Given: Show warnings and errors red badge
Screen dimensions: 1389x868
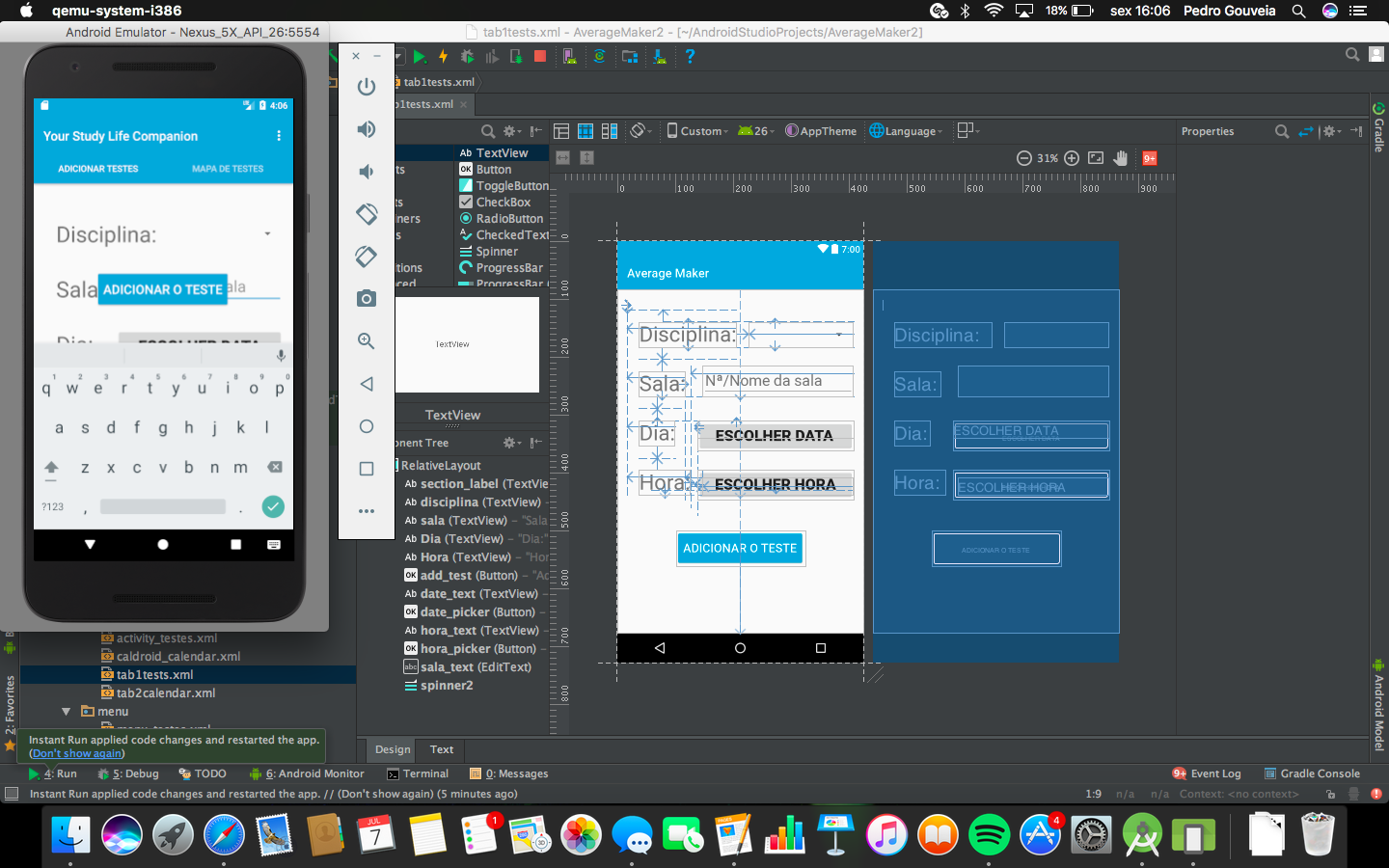Looking at the screenshot, I should [x=1150, y=158].
